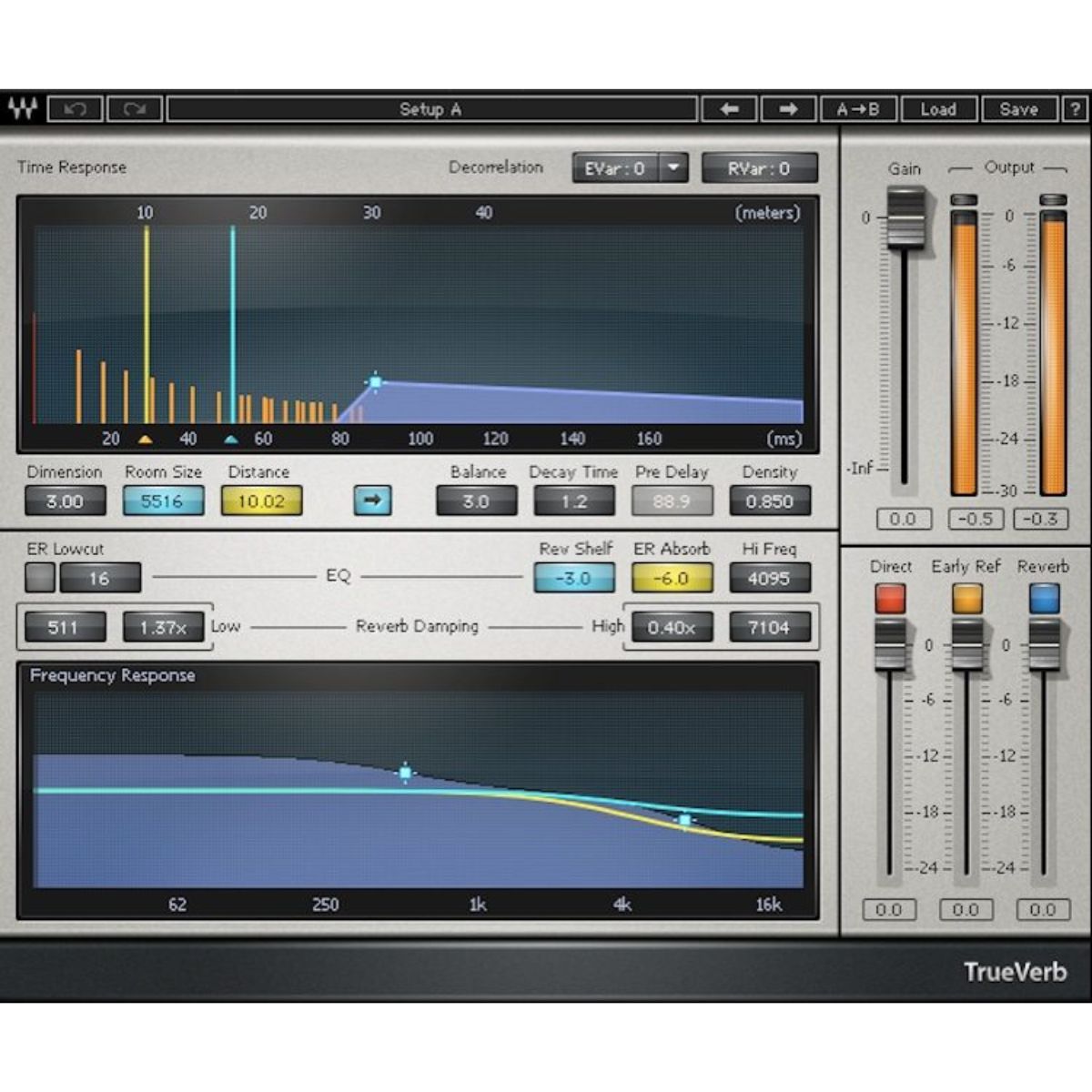The width and height of the screenshot is (1092, 1092).
Task: Click the RVar decorrelation selector
Action: coord(760,167)
